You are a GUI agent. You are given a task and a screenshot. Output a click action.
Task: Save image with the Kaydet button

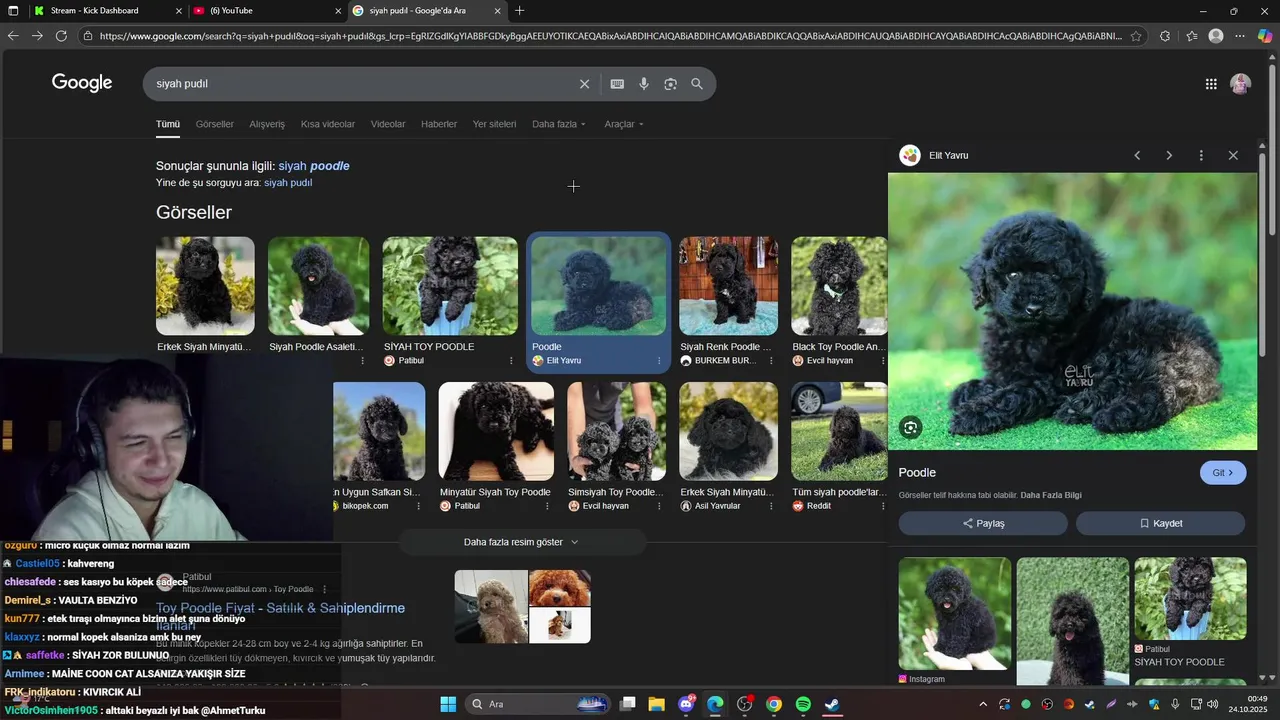click(1161, 523)
